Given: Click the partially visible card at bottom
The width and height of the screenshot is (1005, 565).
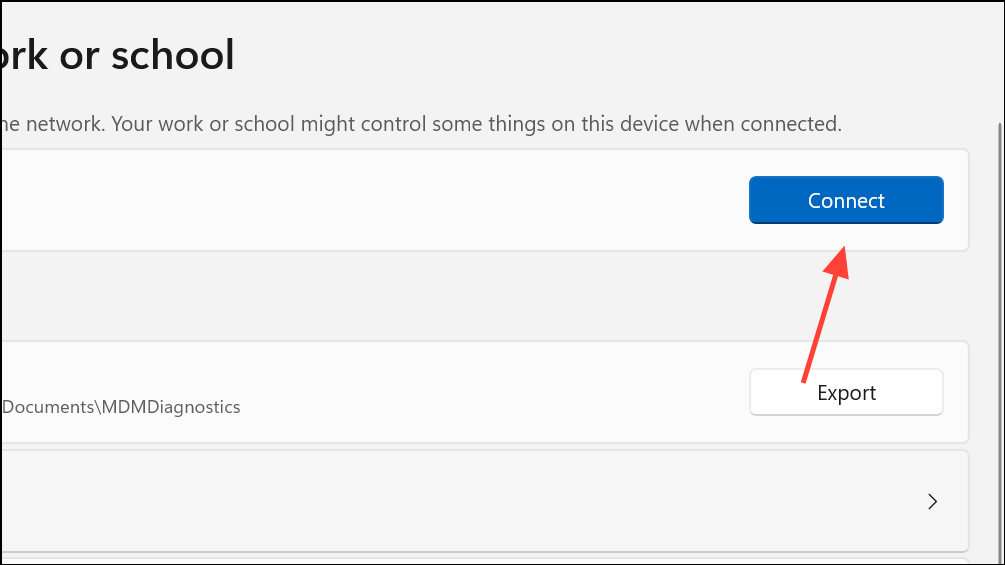Looking at the screenshot, I should (484, 561).
